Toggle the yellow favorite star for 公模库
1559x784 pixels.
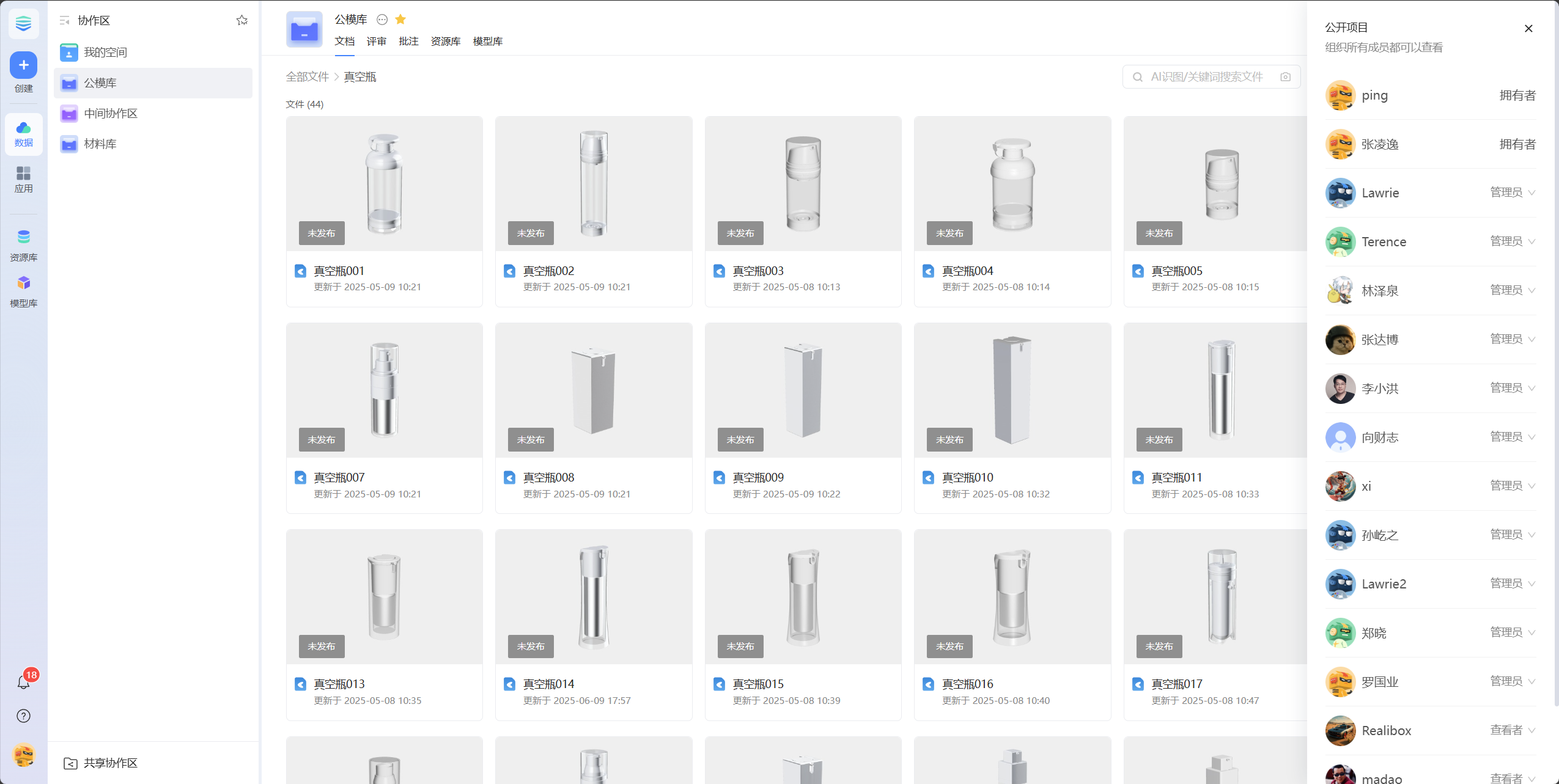point(400,20)
